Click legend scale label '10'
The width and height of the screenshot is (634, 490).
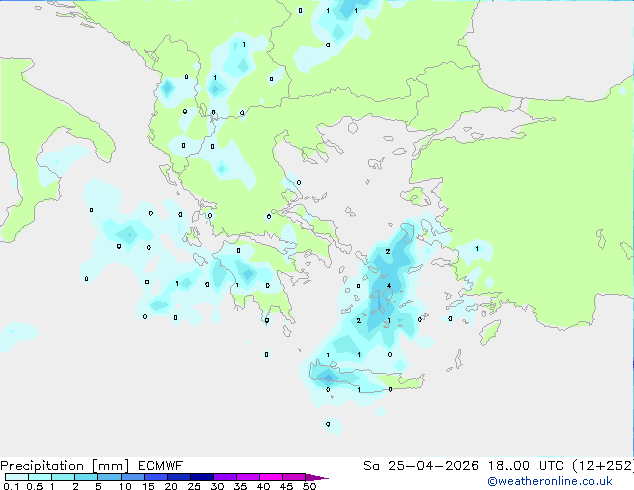pyautogui.click(x=125, y=486)
